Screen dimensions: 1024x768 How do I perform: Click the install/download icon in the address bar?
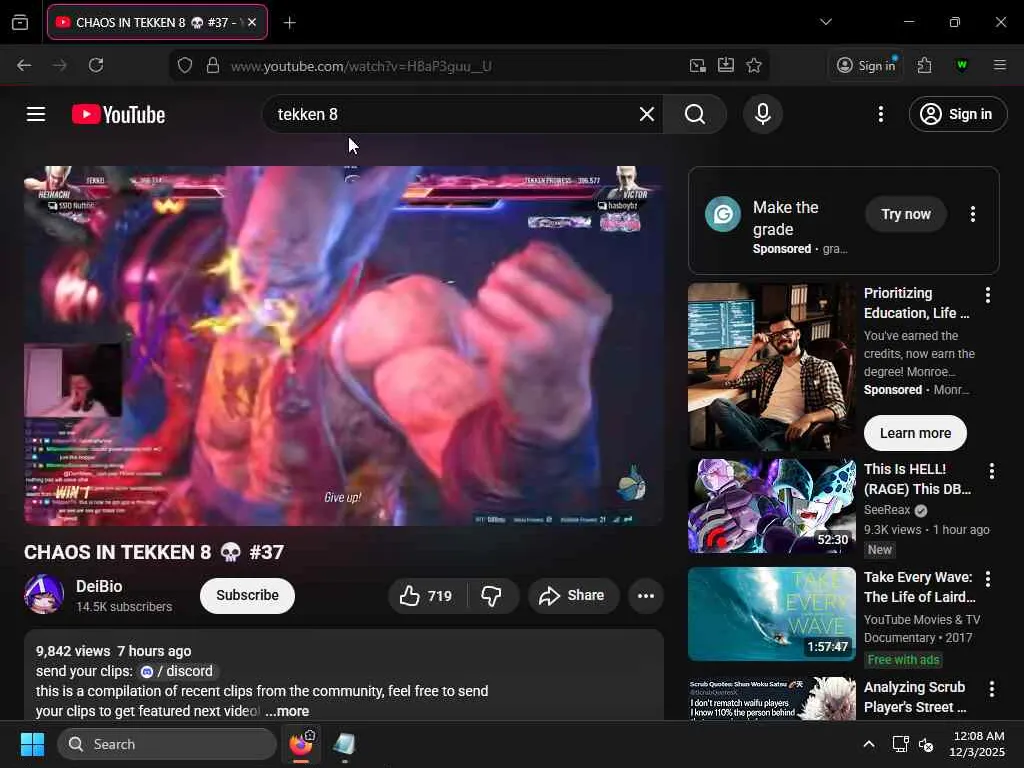726,65
